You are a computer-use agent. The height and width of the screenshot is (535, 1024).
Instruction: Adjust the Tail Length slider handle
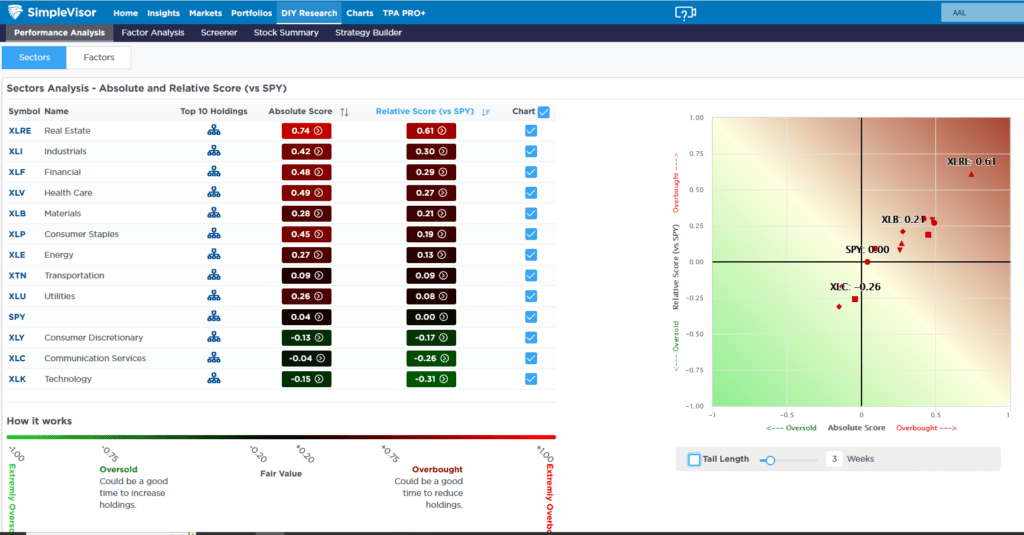click(x=769, y=460)
